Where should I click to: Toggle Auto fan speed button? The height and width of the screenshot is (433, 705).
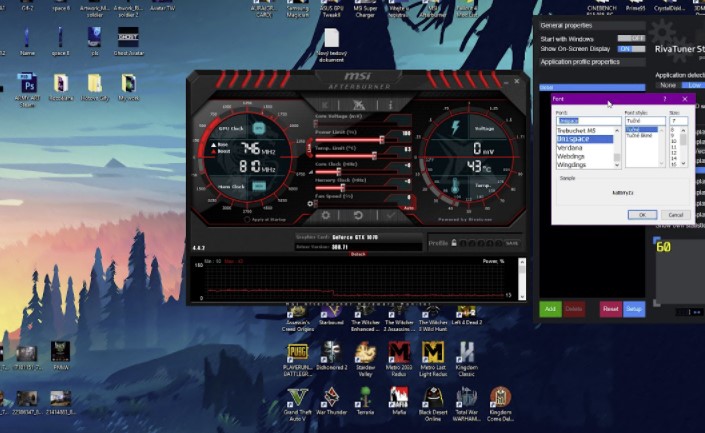tap(409, 208)
